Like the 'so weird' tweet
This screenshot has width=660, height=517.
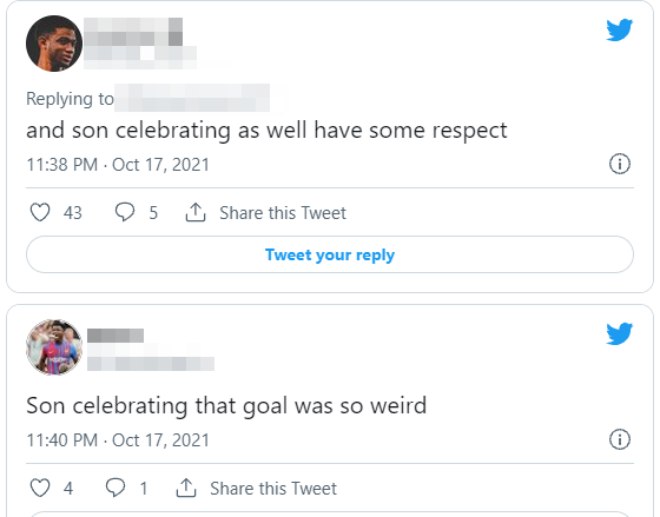[x=40, y=488]
